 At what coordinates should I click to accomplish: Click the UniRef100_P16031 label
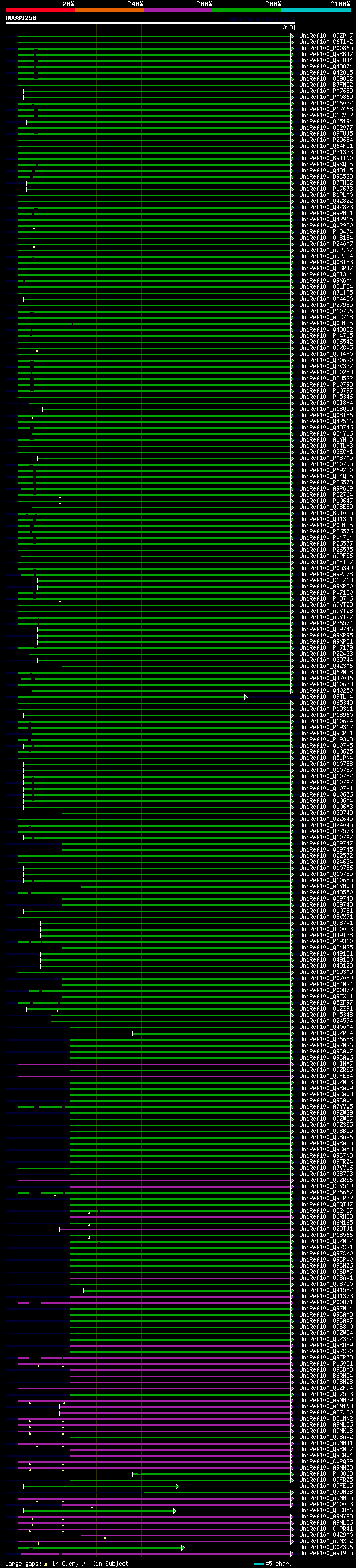click(x=325, y=1364)
